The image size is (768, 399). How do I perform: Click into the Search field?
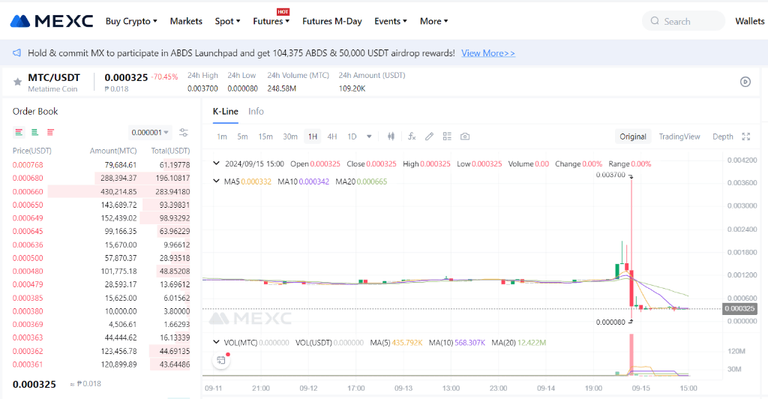[x=683, y=21]
